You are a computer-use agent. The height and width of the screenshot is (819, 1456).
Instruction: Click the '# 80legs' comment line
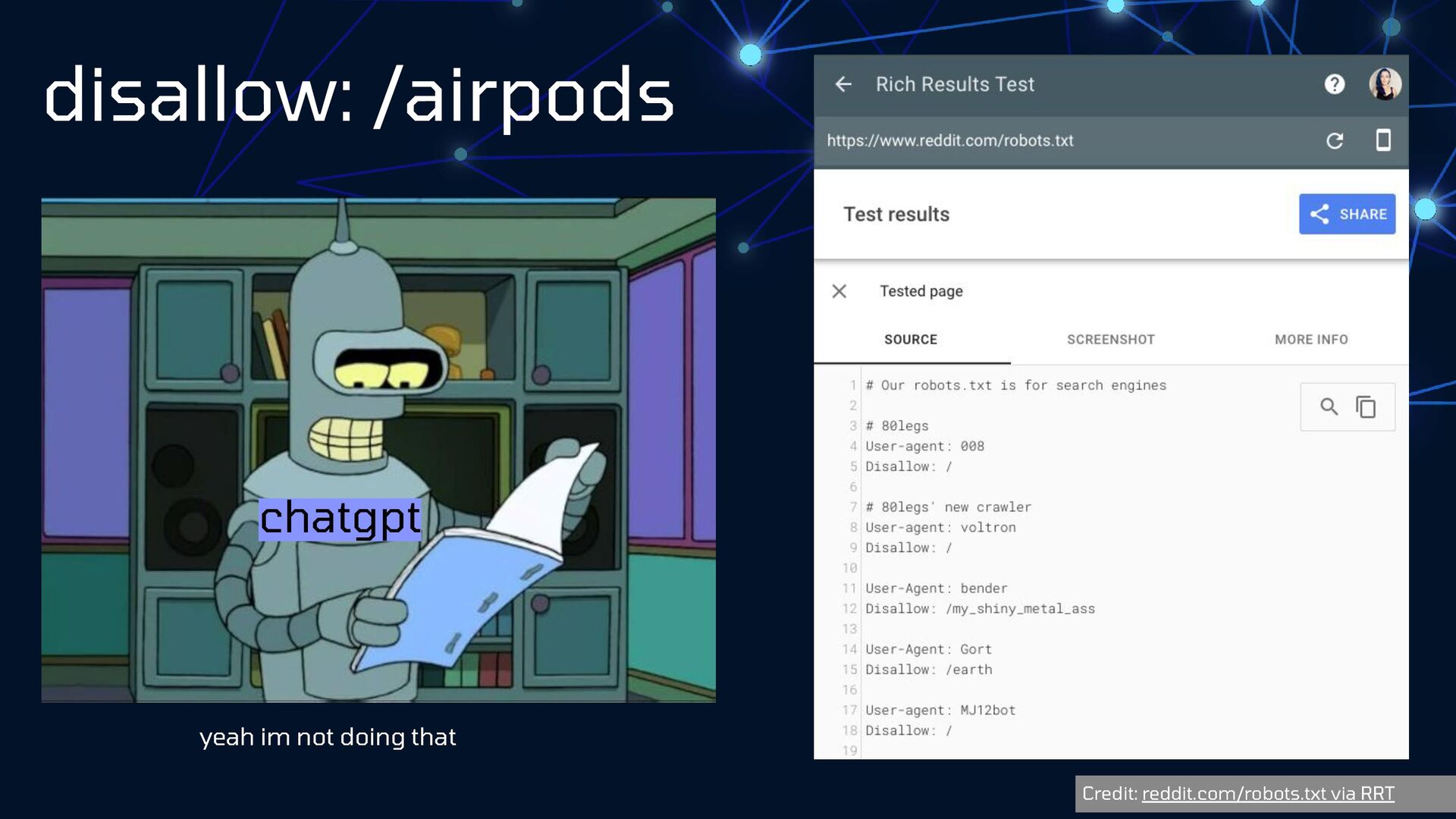897,426
